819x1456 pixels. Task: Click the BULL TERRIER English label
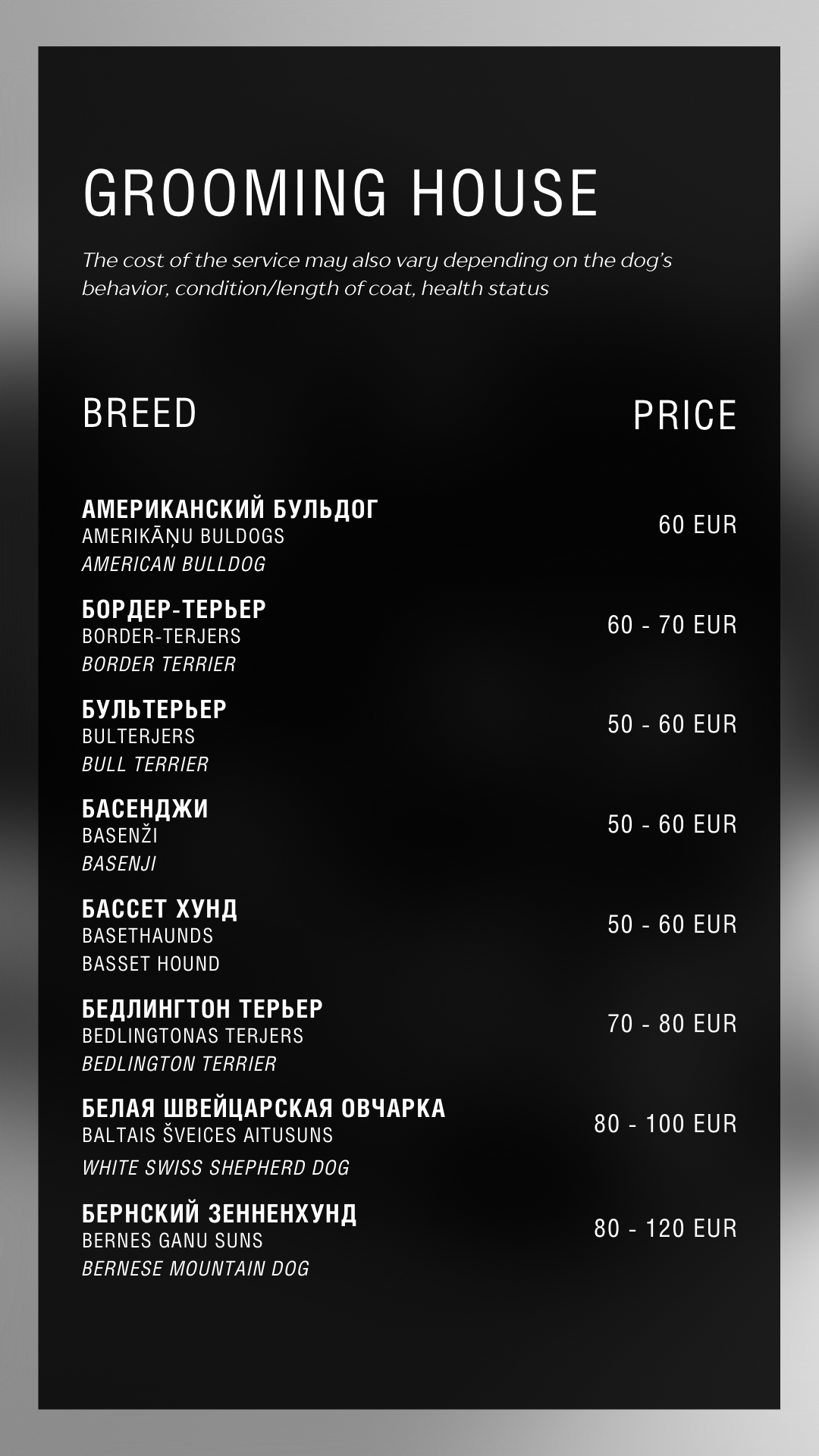[x=145, y=764]
